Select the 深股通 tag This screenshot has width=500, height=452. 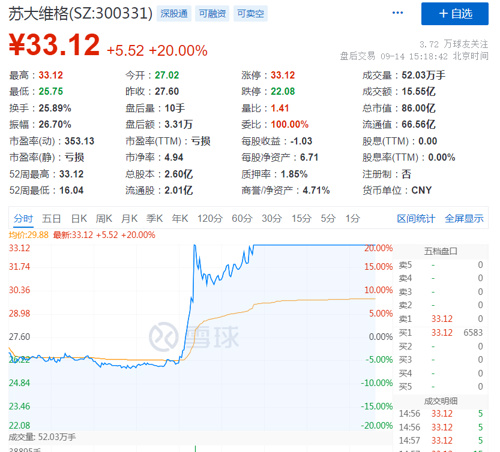point(174,14)
